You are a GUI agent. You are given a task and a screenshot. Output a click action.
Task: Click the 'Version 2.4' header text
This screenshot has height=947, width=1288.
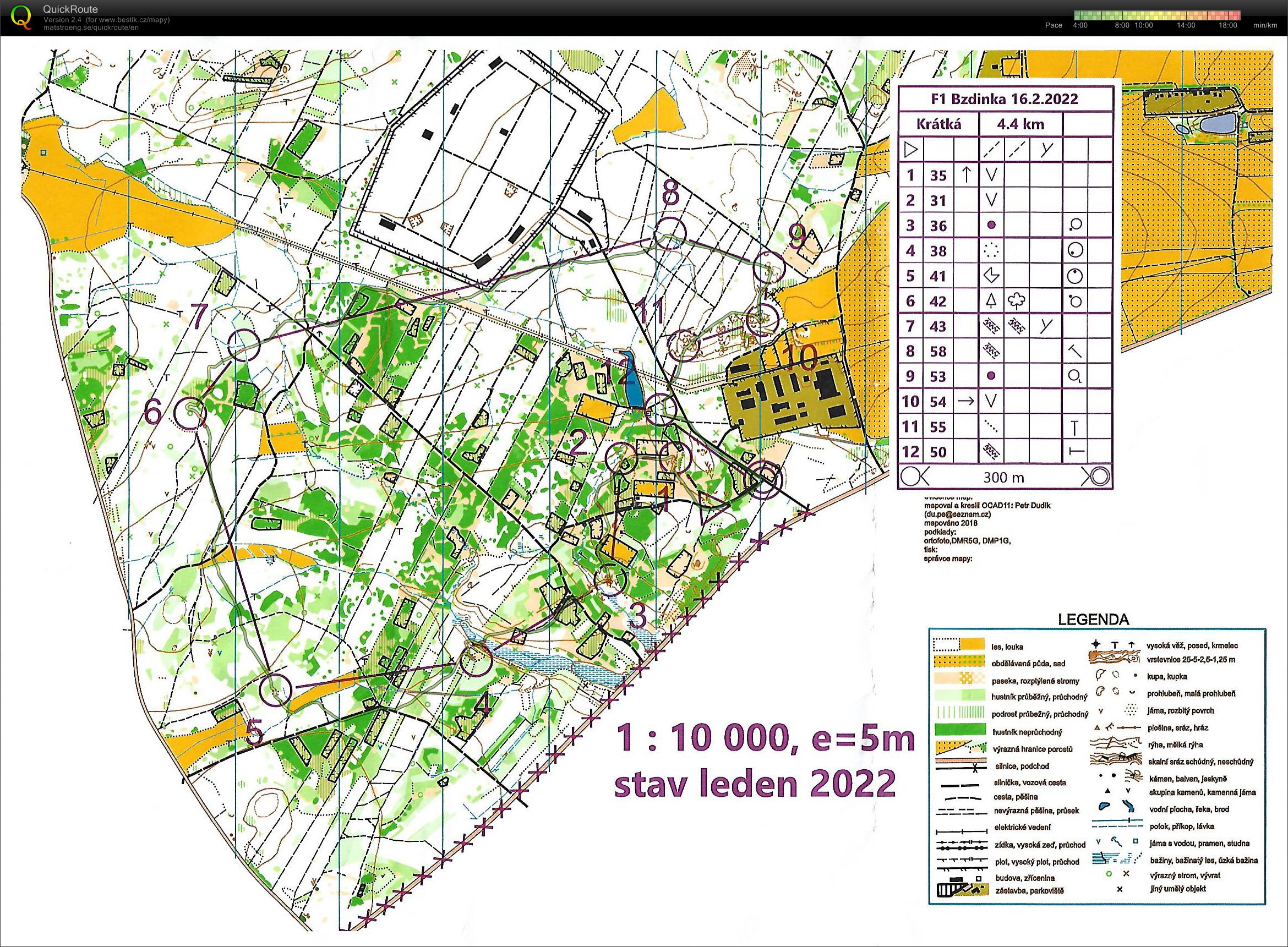[64, 19]
